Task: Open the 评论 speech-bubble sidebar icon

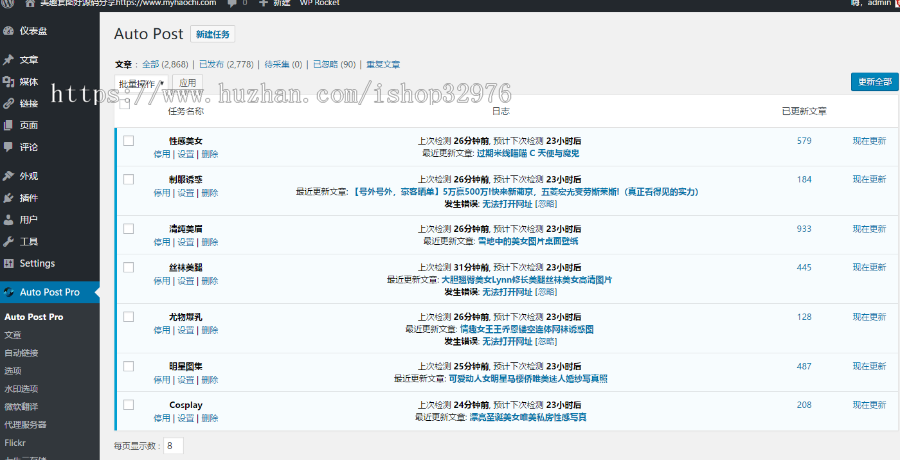Action: click(8, 147)
